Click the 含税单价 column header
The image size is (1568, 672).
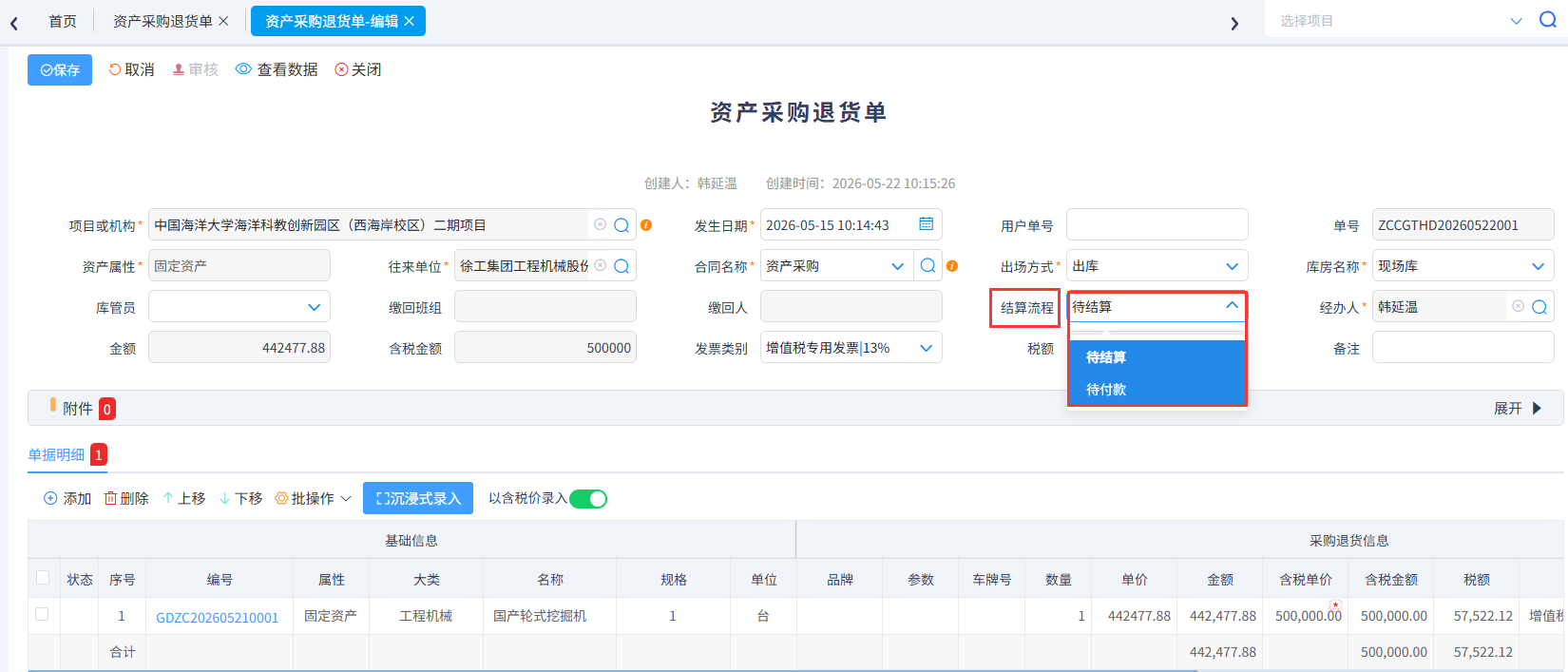[1306, 580]
